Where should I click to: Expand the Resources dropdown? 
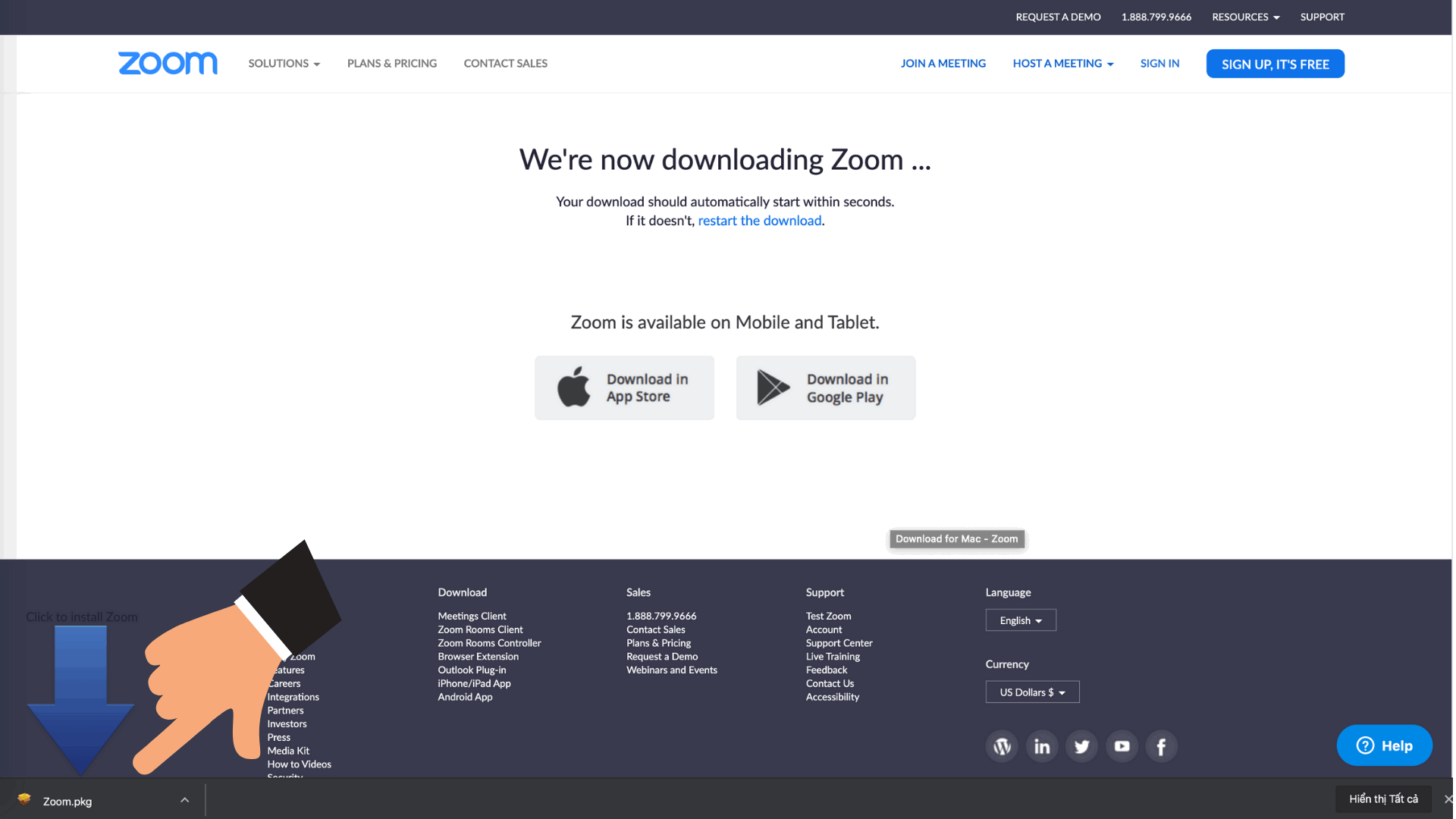[x=1246, y=17]
